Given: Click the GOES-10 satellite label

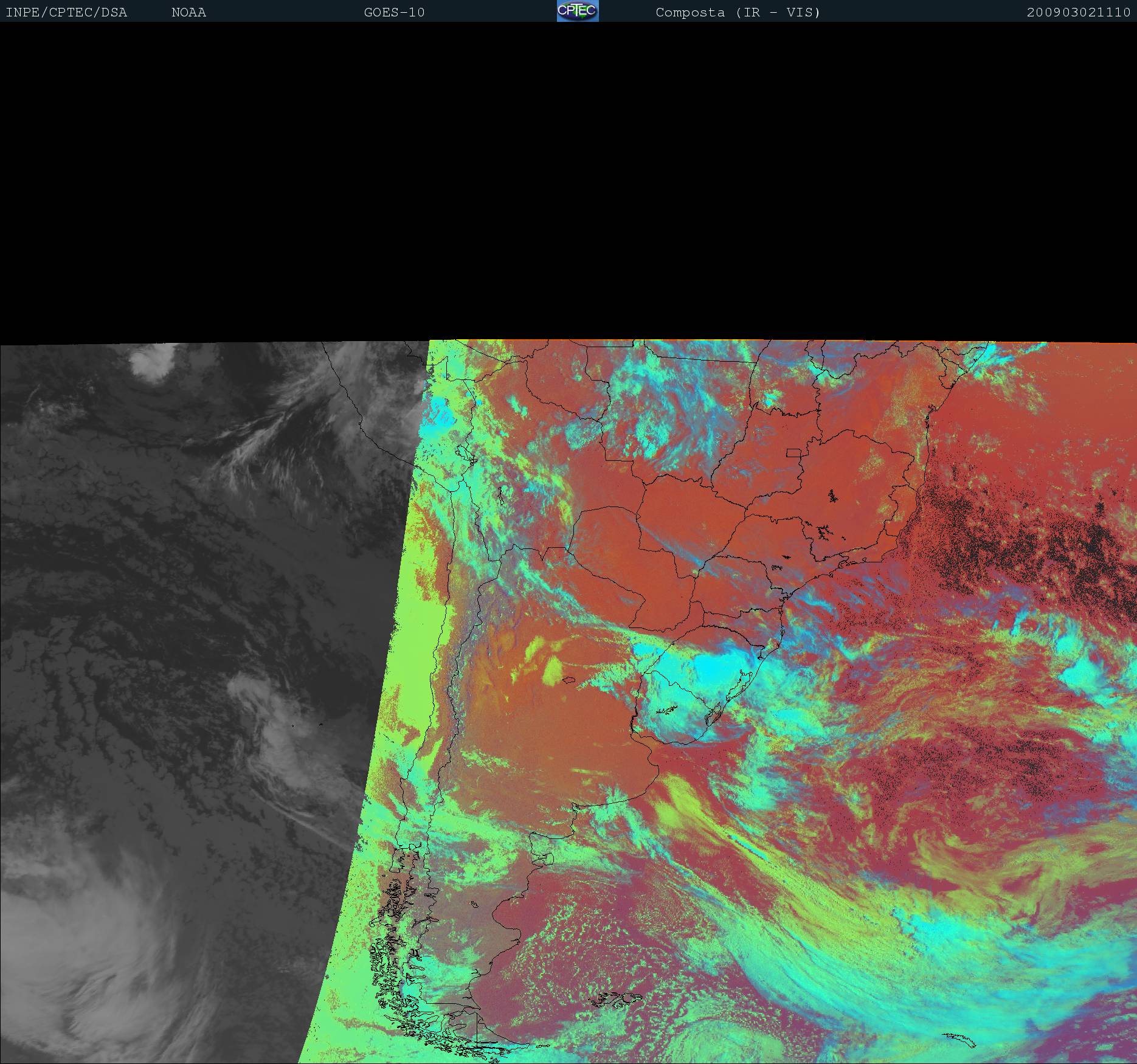Looking at the screenshot, I should [x=395, y=13].
